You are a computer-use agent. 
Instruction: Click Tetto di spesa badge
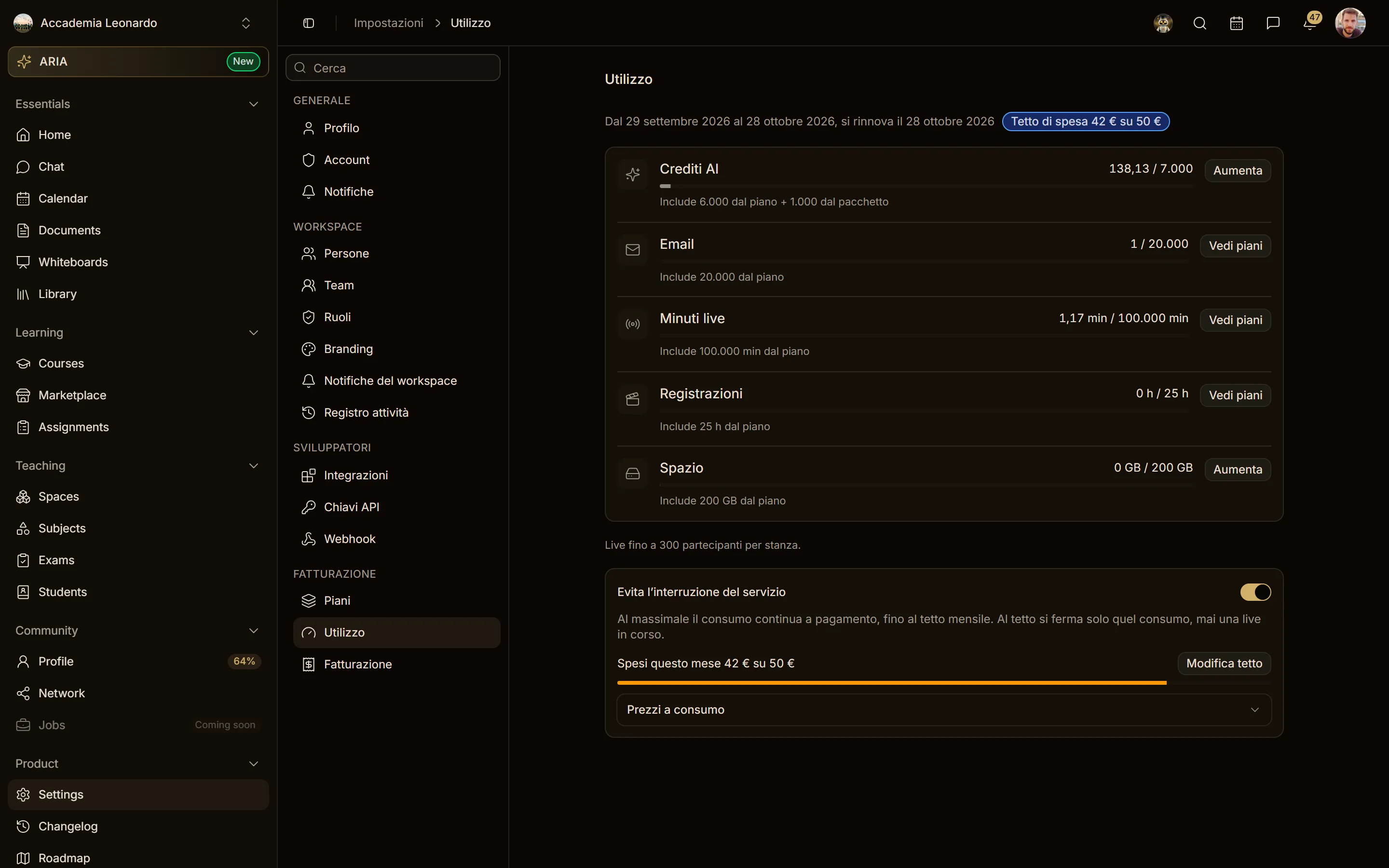click(x=1085, y=121)
